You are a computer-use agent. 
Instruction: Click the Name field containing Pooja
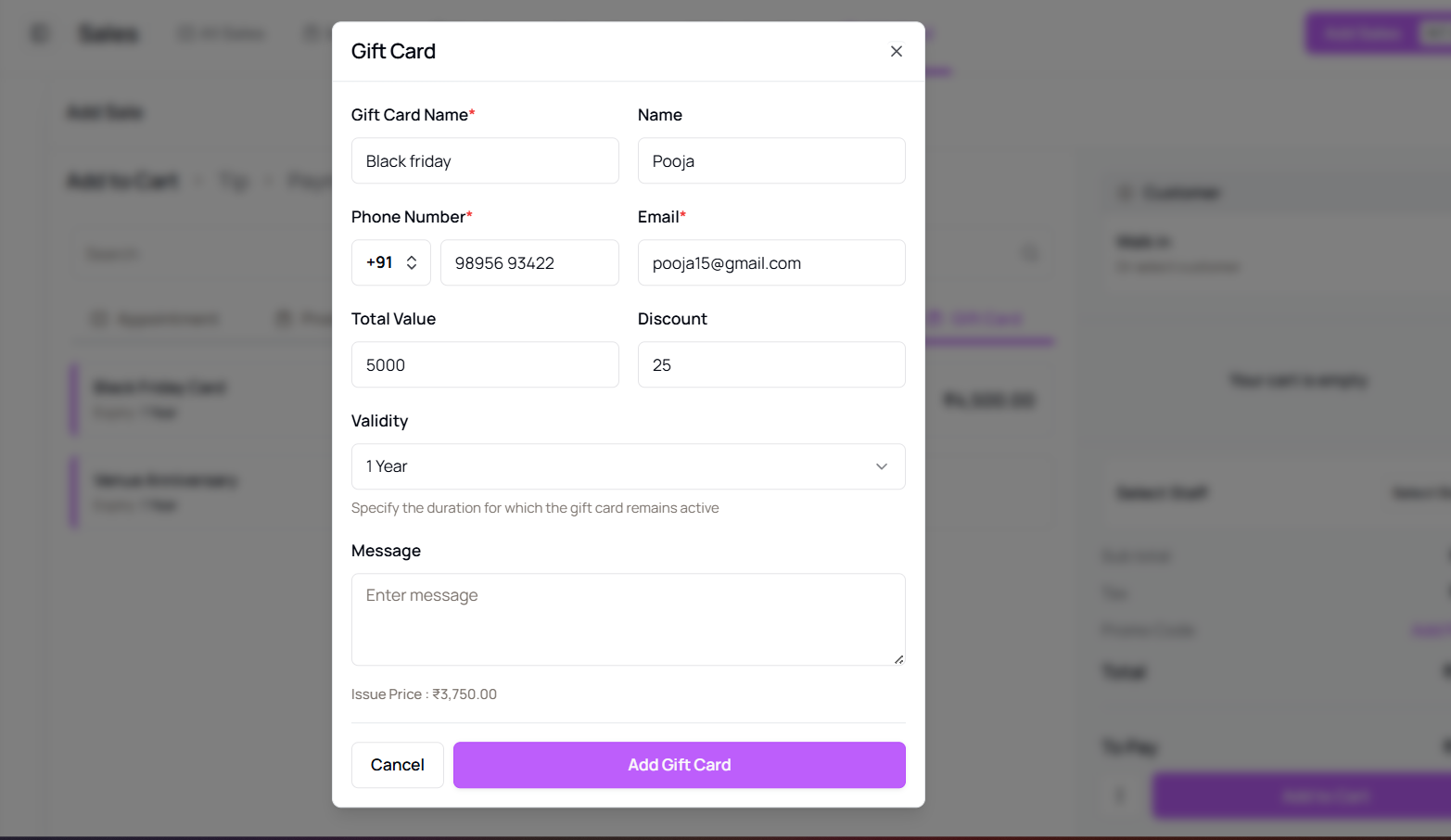(771, 160)
